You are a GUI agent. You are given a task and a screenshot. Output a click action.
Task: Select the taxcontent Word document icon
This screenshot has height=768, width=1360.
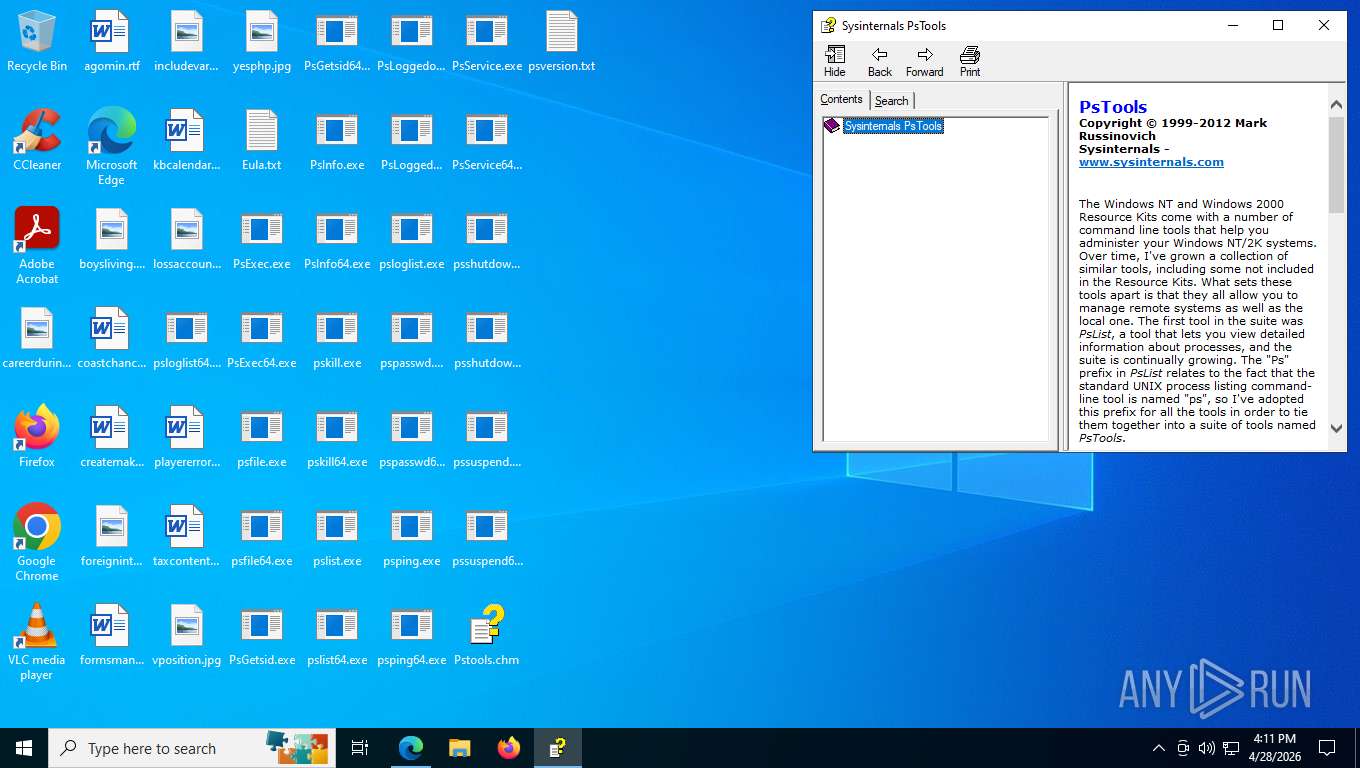click(187, 536)
